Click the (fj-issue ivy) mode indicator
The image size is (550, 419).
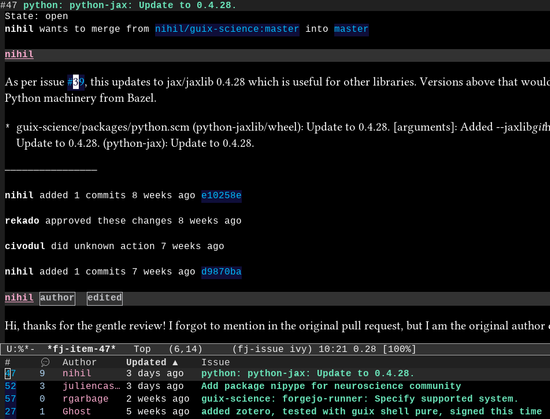(272, 349)
